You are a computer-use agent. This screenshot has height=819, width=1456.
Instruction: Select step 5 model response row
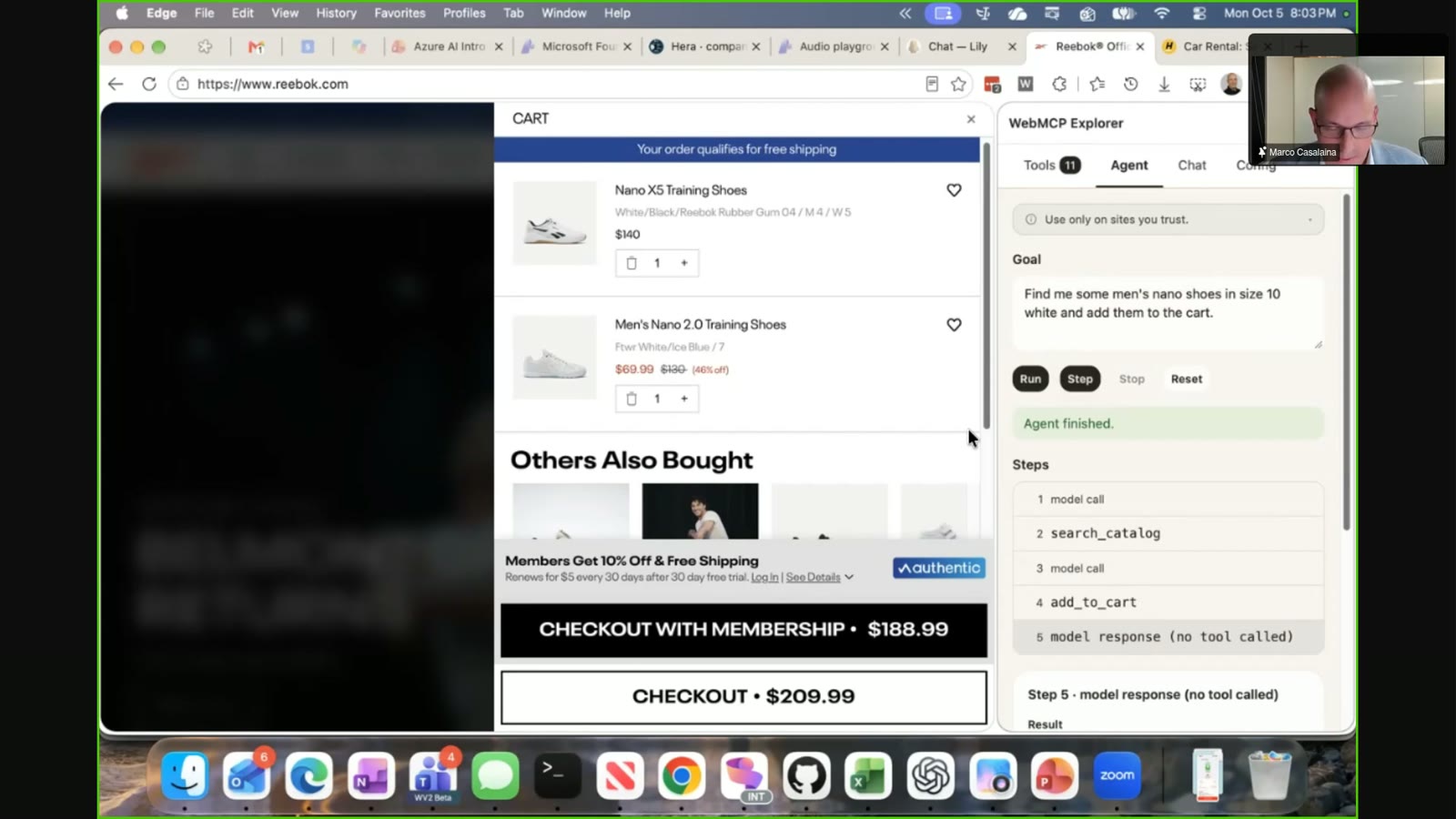pos(1168,637)
